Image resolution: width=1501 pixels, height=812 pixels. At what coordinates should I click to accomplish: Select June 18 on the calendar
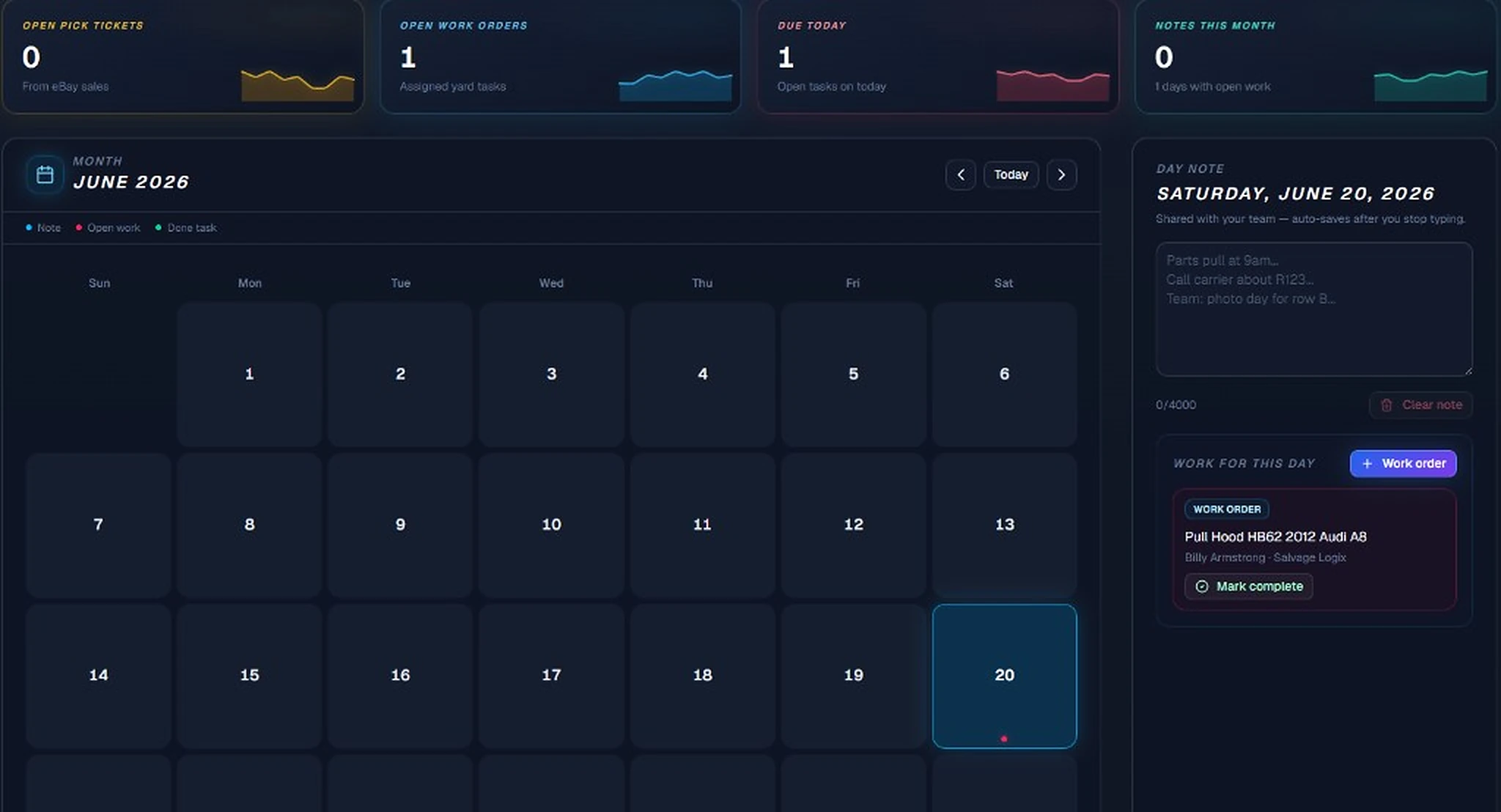[702, 676]
